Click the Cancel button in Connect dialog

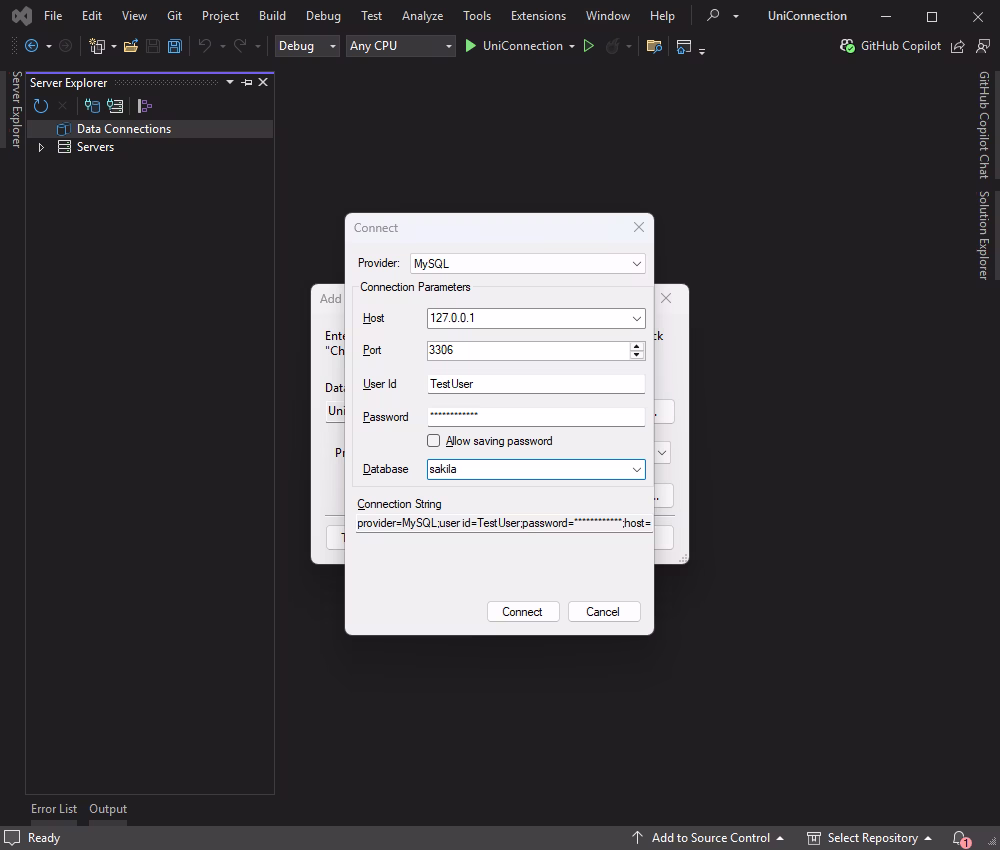(603, 612)
